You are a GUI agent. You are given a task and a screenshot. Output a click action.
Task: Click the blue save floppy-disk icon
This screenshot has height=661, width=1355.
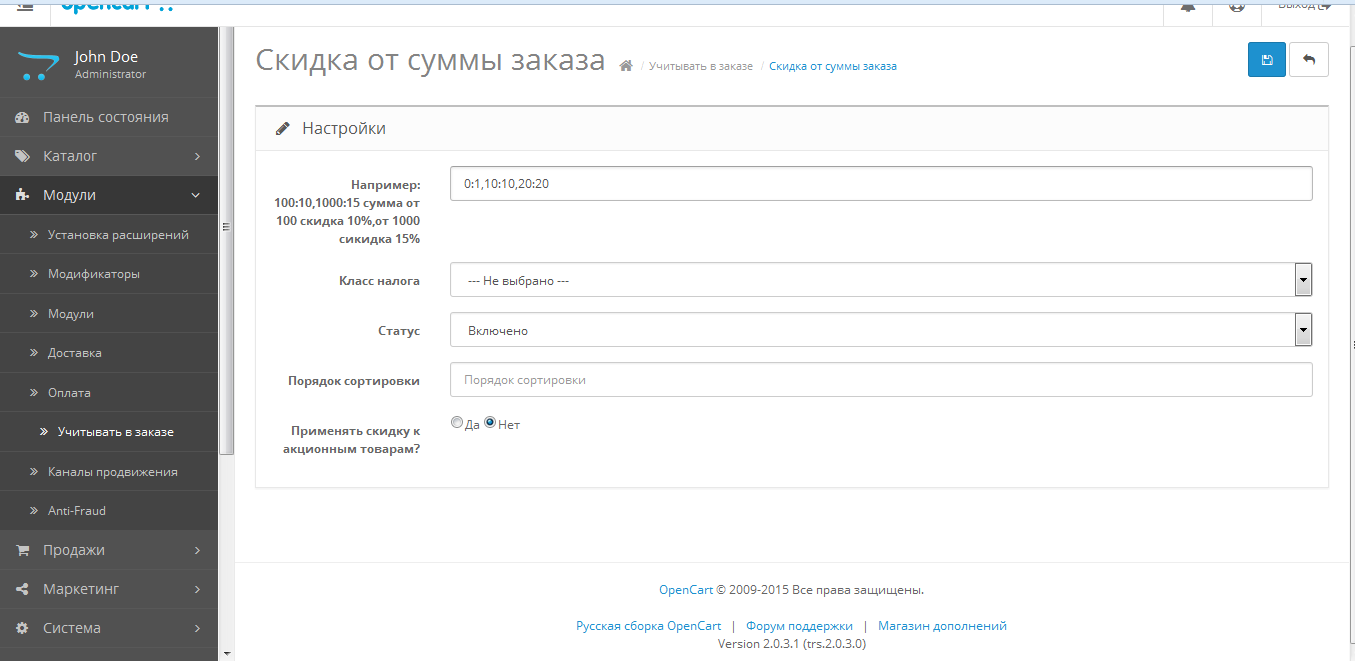pyautogui.click(x=1267, y=60)
